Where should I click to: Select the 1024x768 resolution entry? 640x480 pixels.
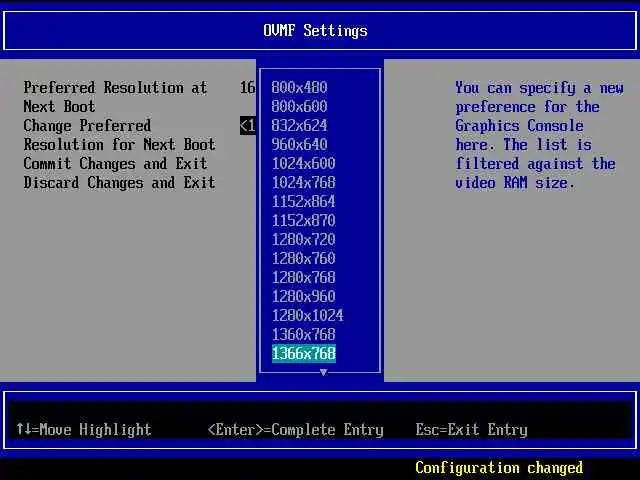[303, 182]
